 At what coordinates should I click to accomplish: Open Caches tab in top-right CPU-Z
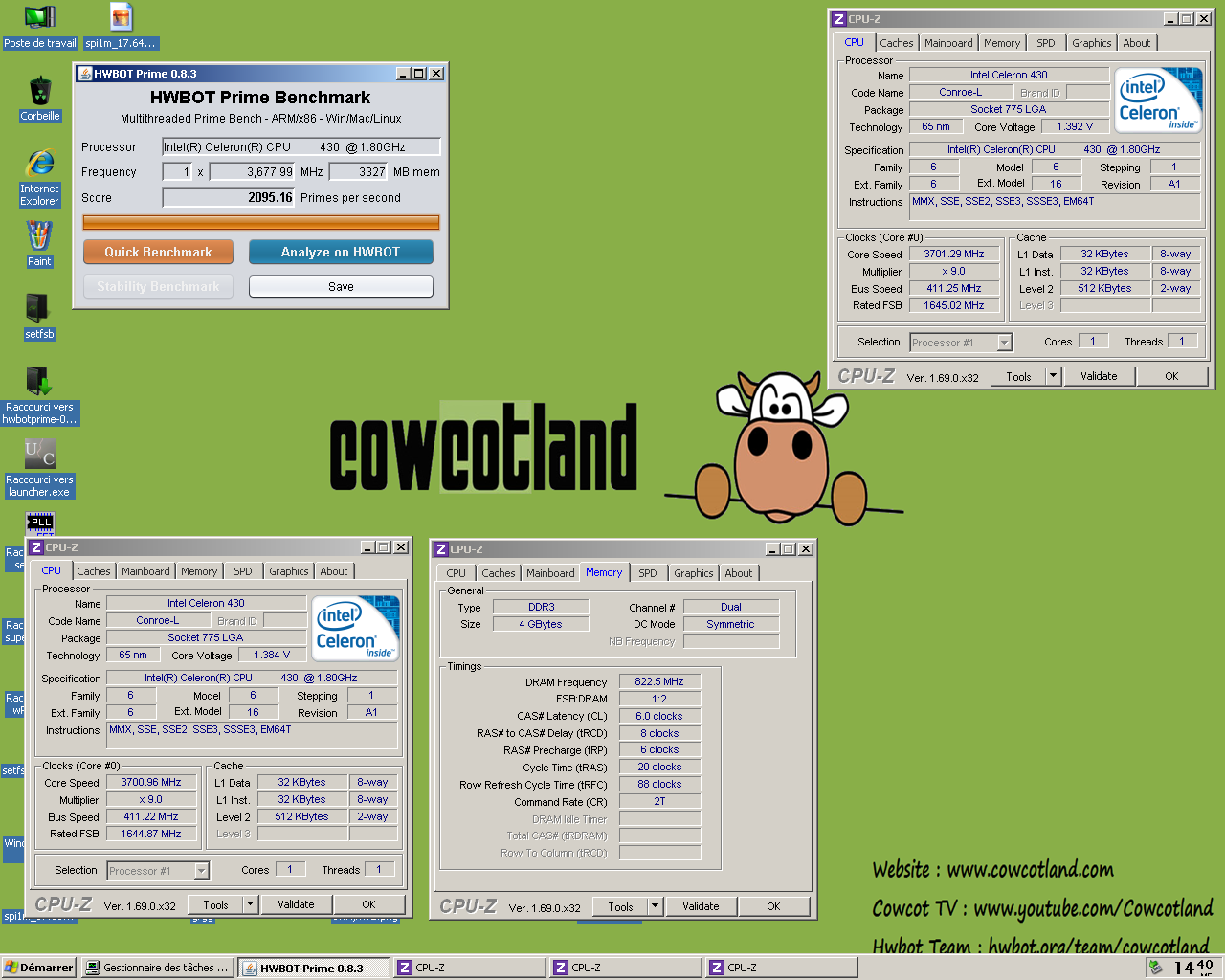coord(897,43)
